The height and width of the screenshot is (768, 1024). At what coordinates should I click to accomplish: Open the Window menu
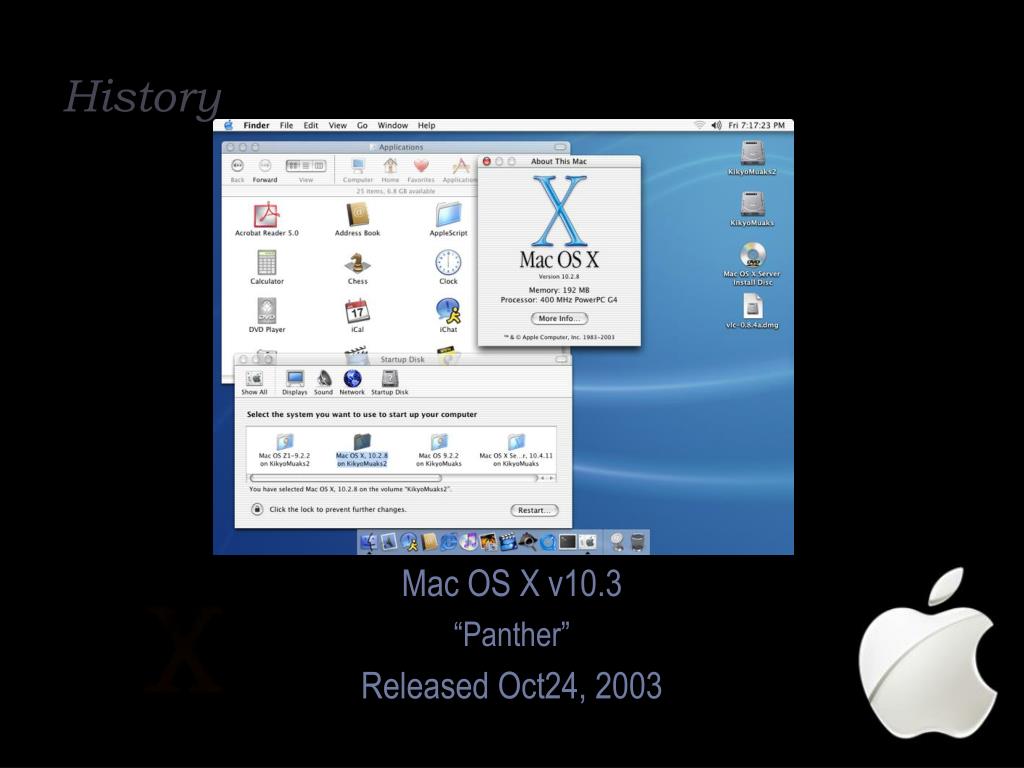click(392, 125)
